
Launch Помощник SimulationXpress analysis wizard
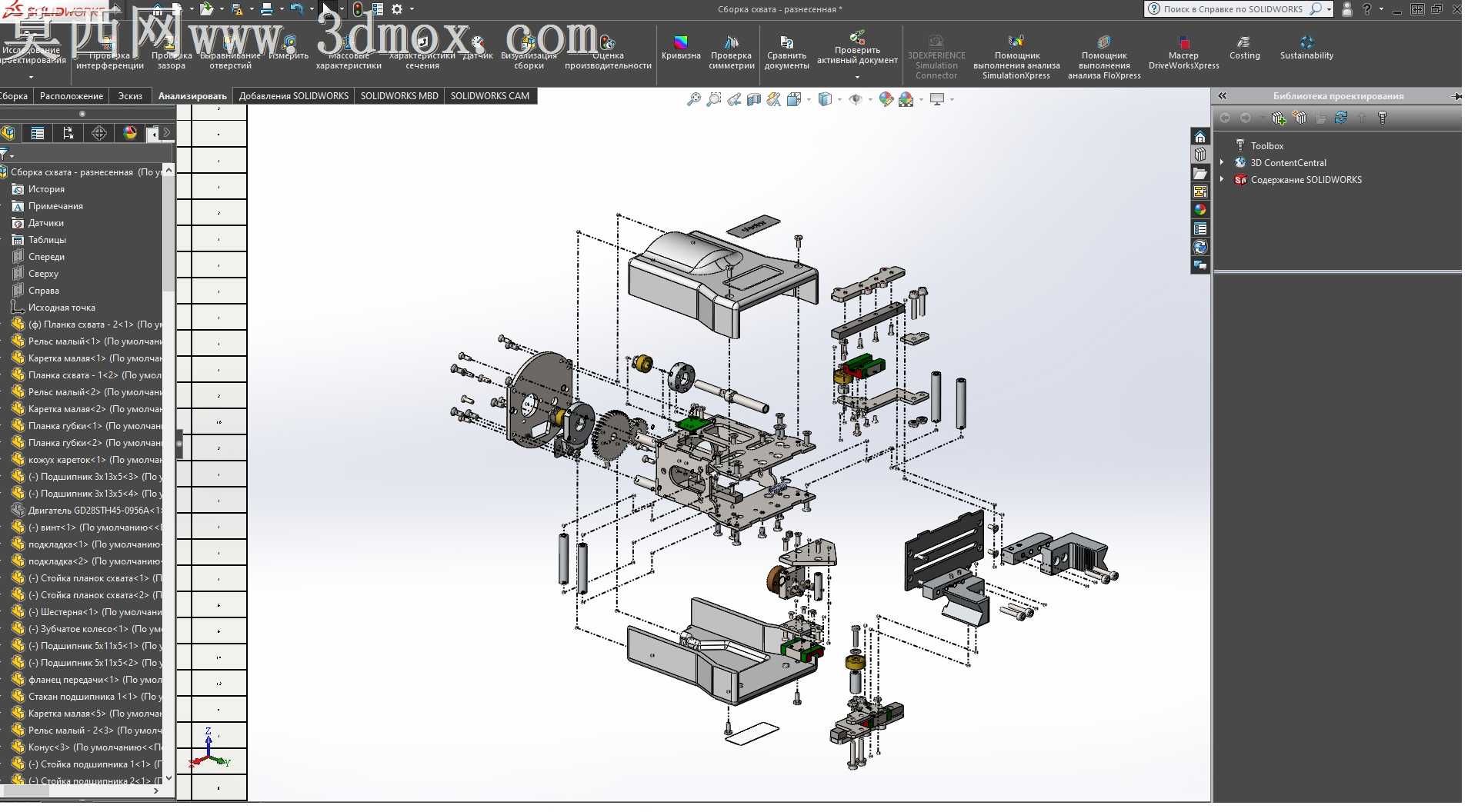point(1016,57)
